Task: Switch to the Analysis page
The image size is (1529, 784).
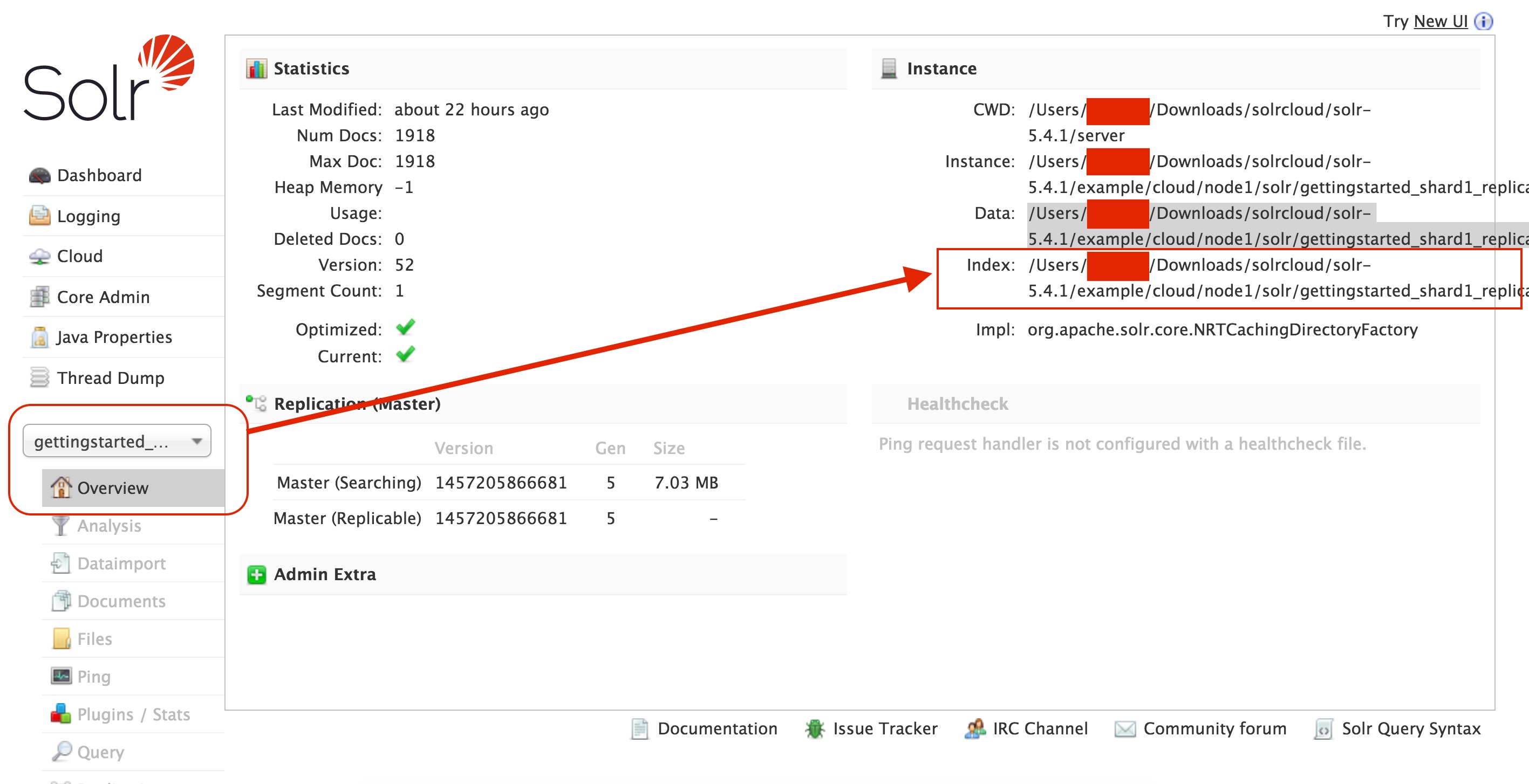Action: point(108,525)
